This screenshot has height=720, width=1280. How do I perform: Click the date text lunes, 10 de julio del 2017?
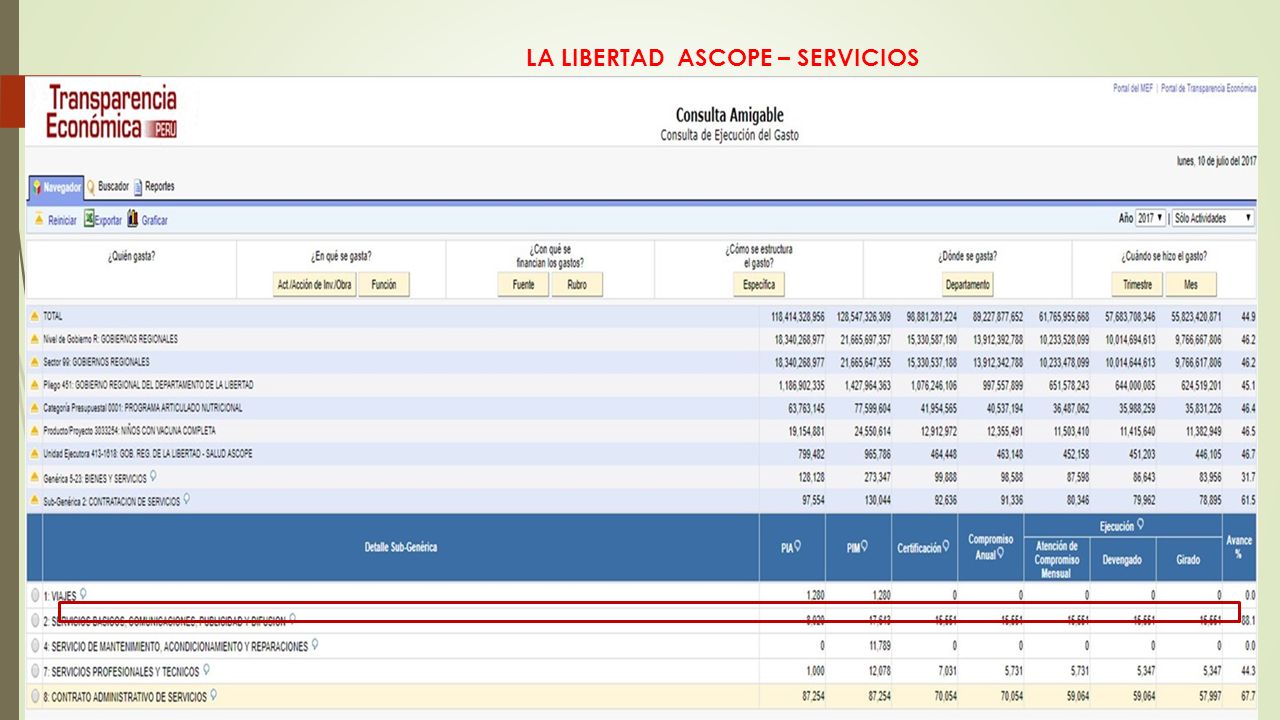1217,161
